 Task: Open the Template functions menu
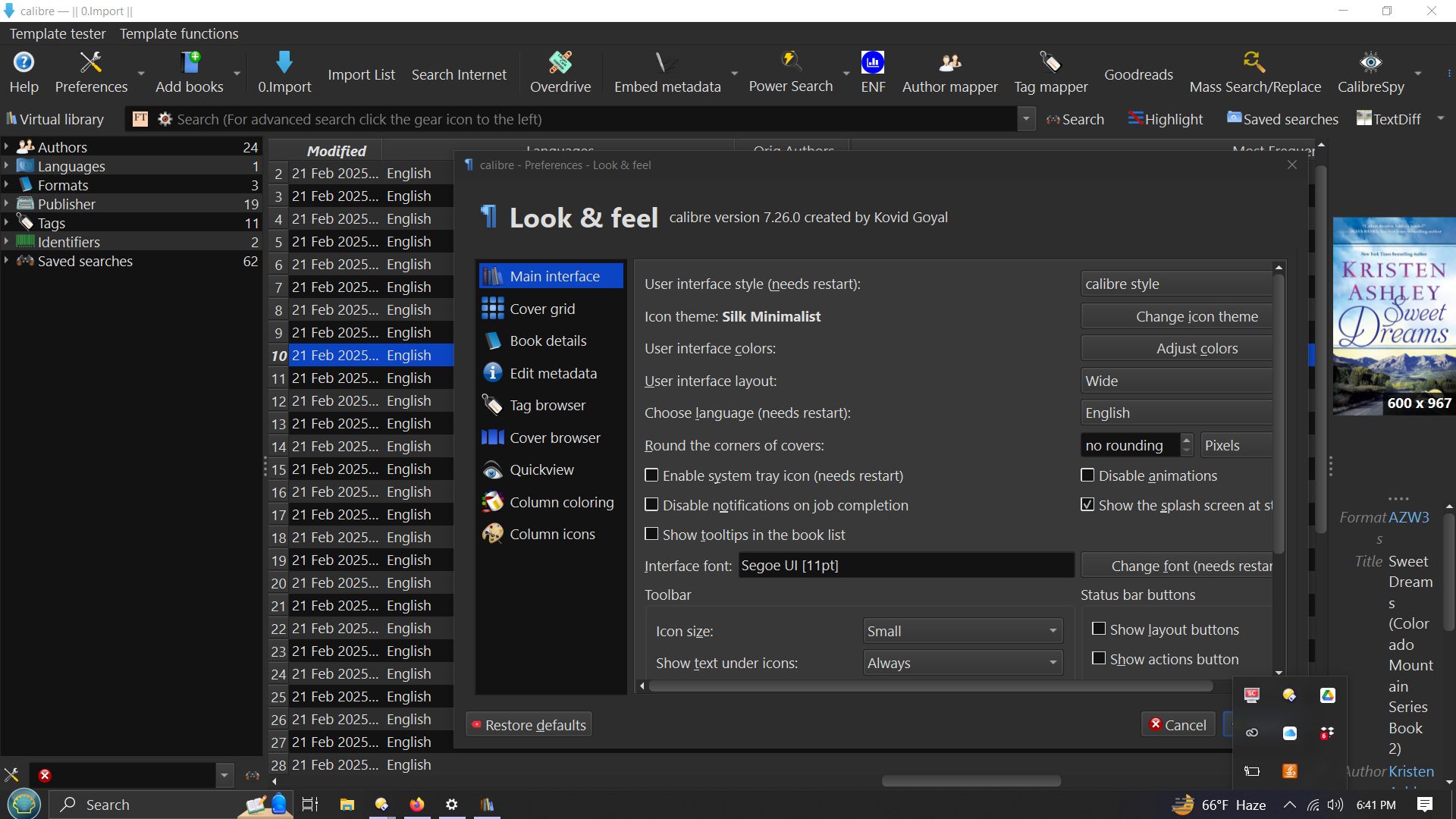tap(179, 33)
